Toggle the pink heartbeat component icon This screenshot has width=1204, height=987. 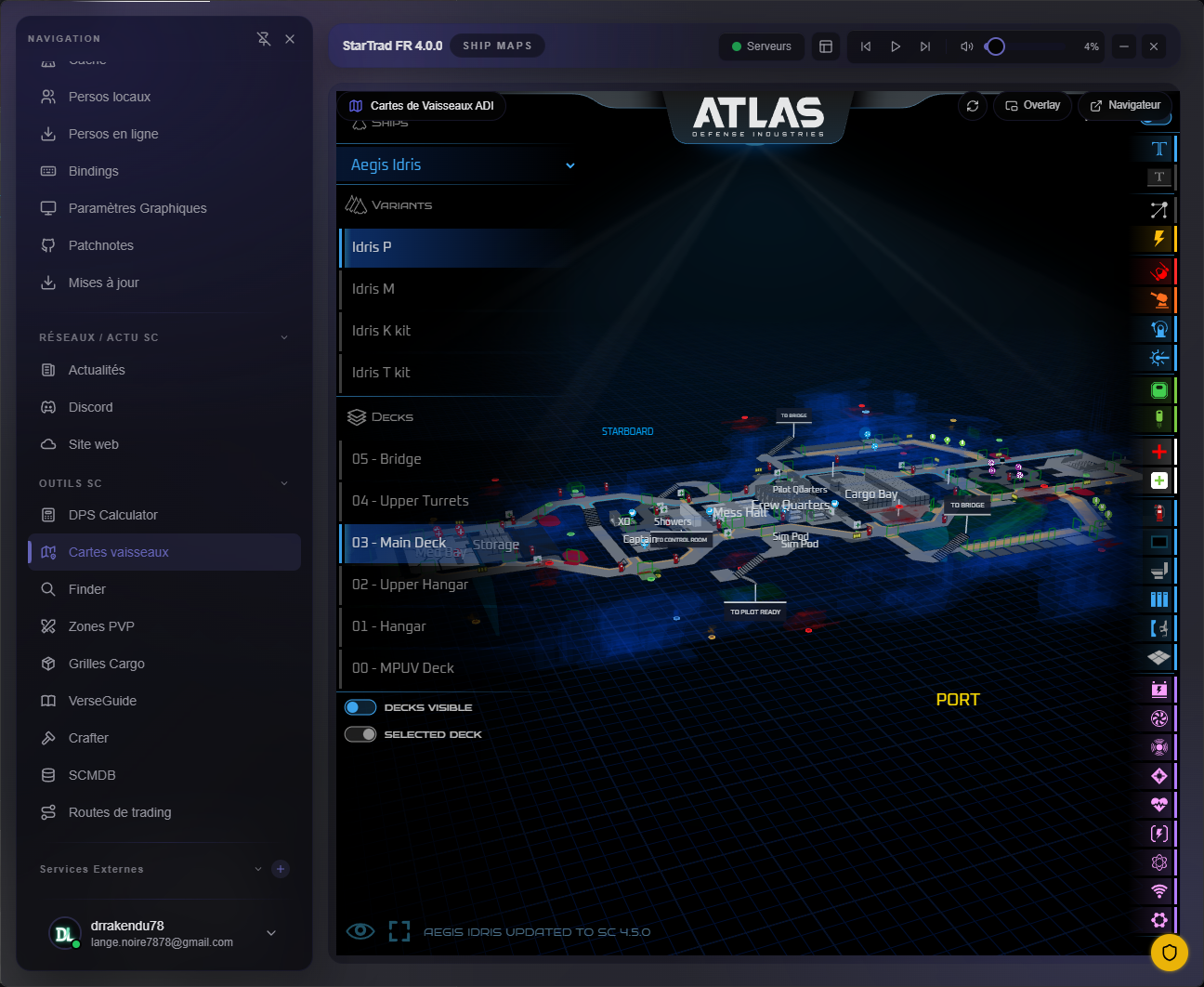coord(1158,805)
